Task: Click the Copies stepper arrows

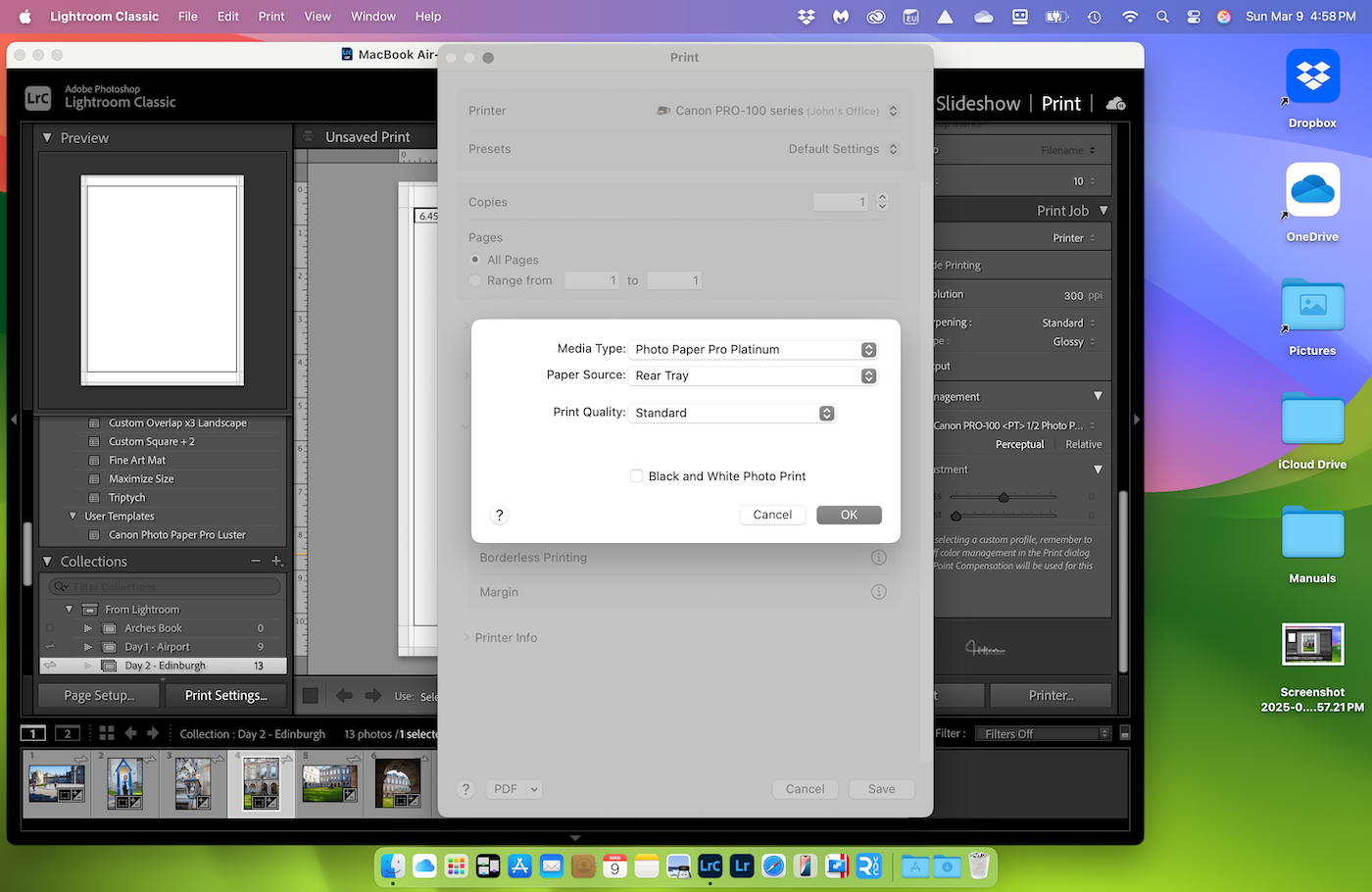Action: 882,202
